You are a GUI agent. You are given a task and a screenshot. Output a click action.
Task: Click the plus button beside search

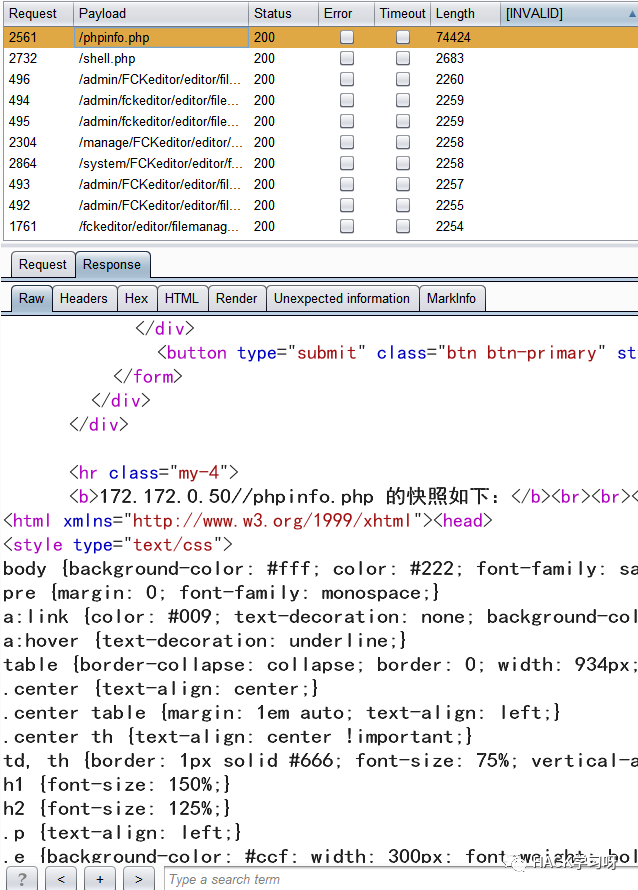click(x=100, y=879)
